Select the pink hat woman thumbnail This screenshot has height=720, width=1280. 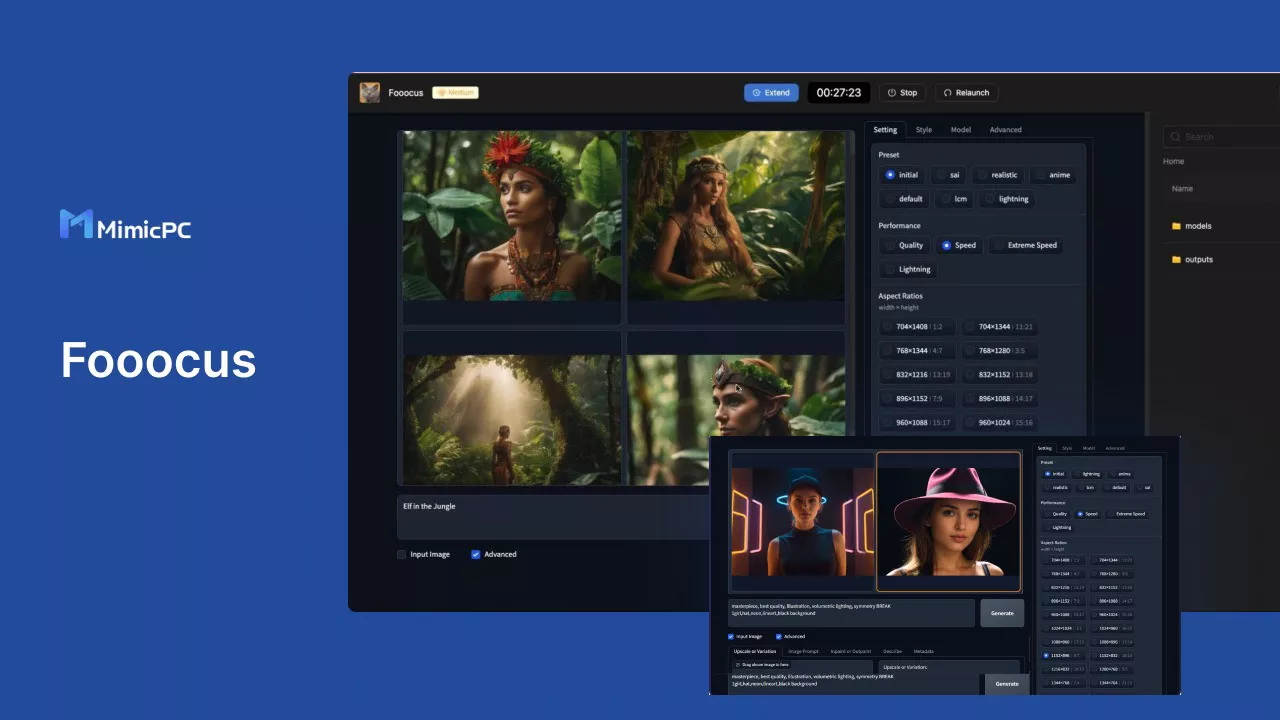coord(948,522)
